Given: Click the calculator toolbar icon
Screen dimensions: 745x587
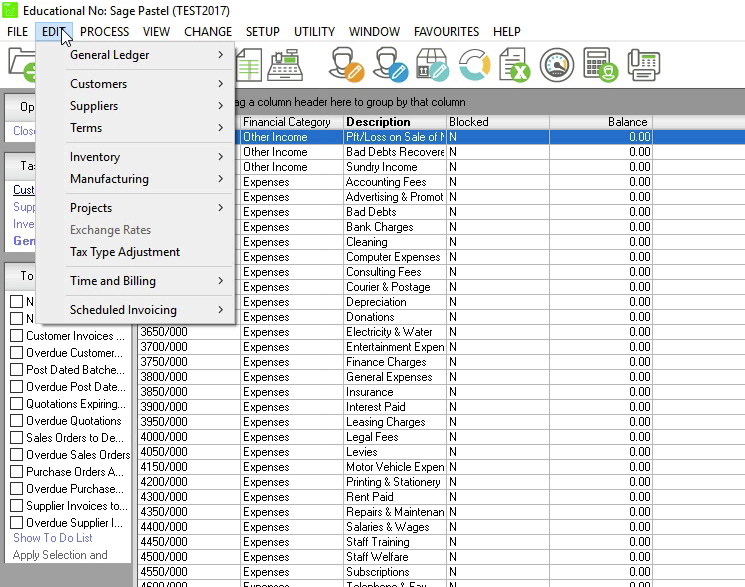Looking at the screenshot, I should tap(600, 65).
